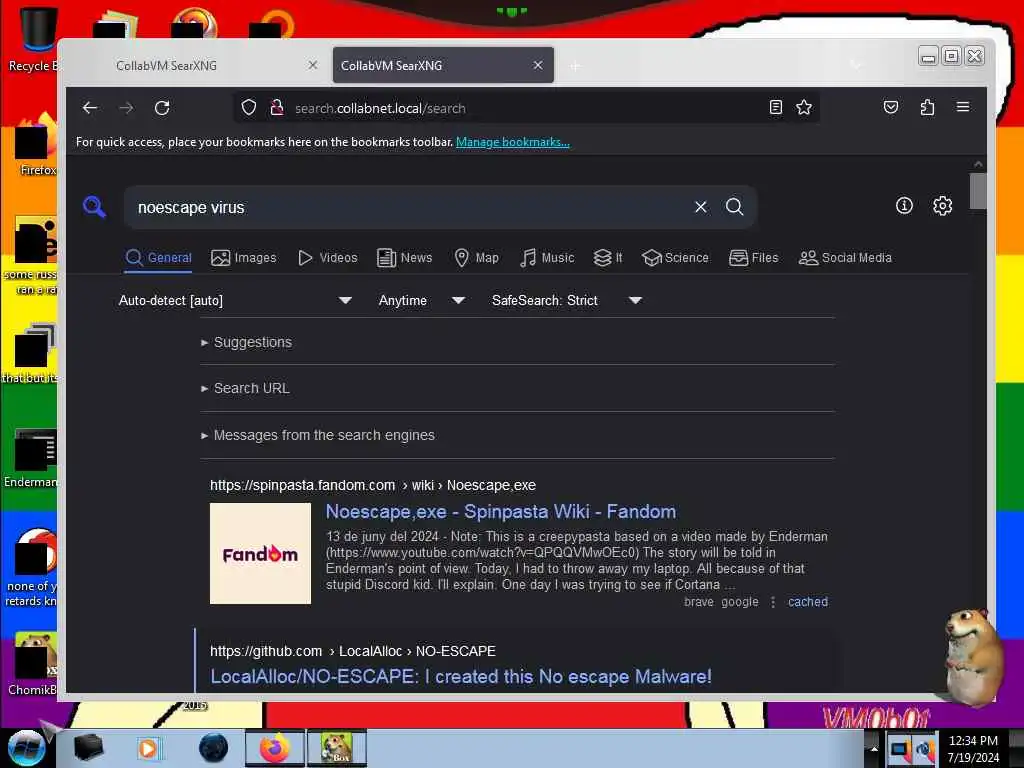1024x768 pixels.
Task: Open the media player taskbar icon
Action: pyautogui.click(x=148, y=748)
